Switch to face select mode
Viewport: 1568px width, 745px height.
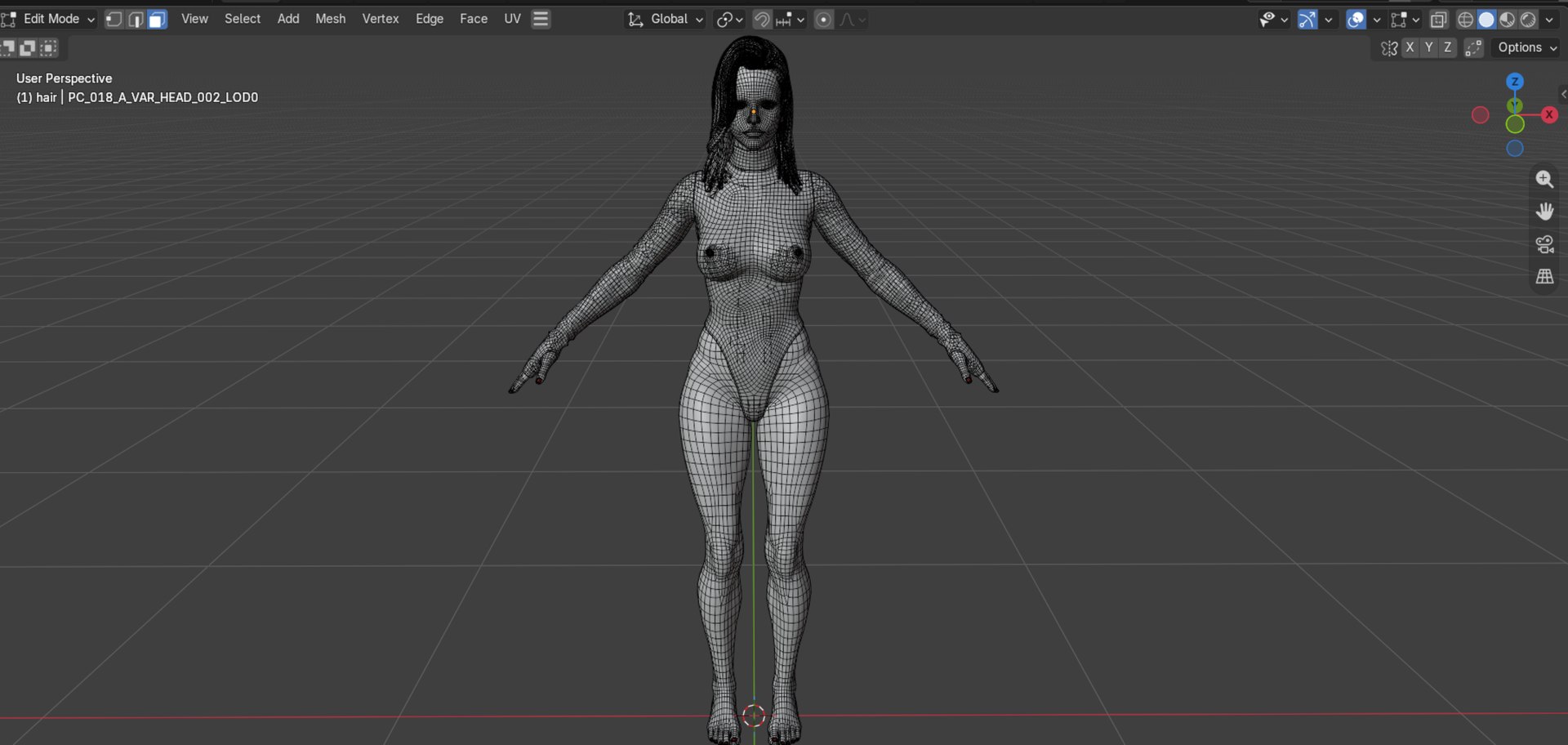(x=158, y=19)
